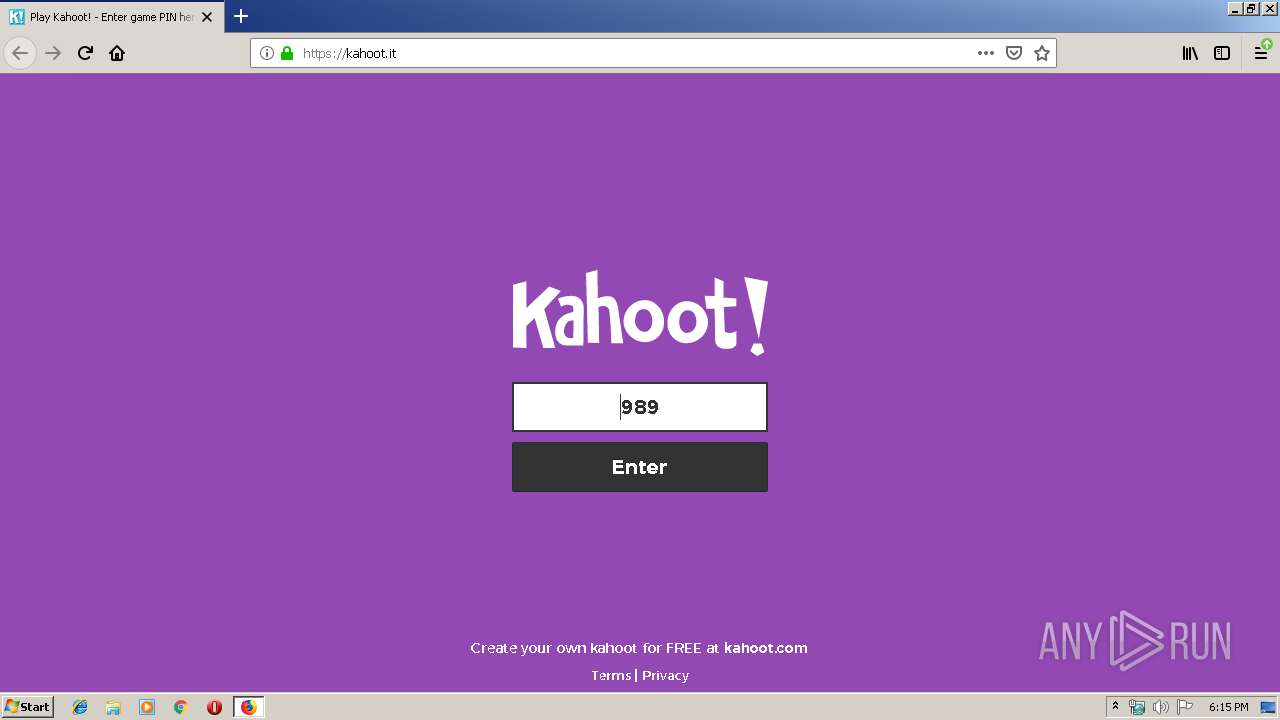Open the network tray icon
The width and height of the screenshot is (1280, 720).
pos(1137,707)
